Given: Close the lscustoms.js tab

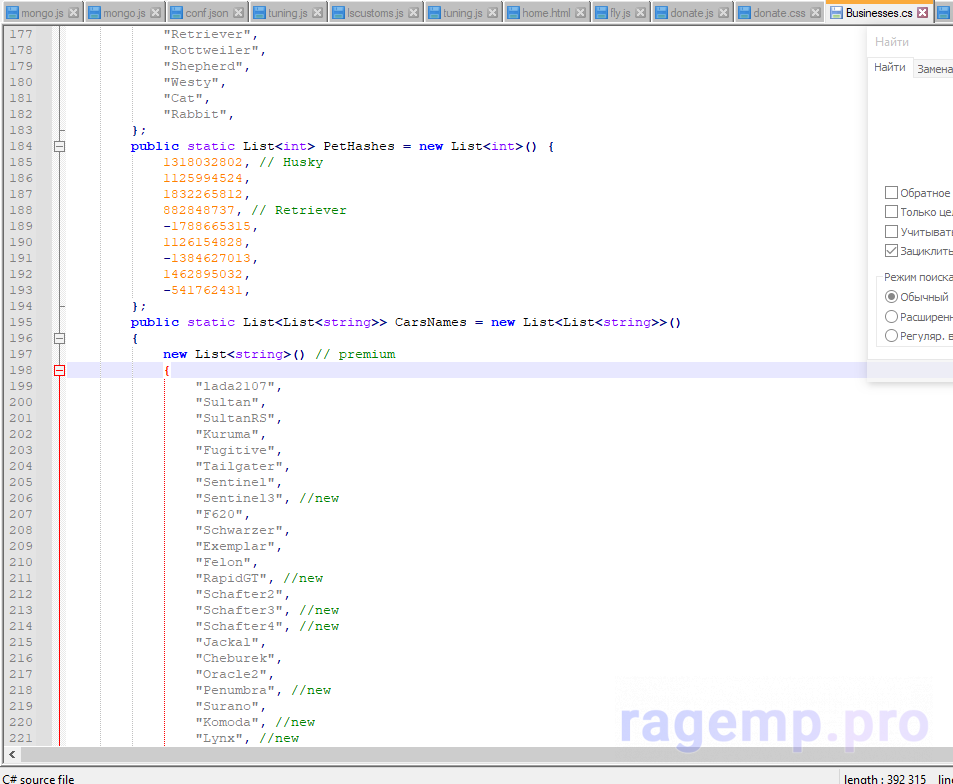Looking at the screenshot, I should pyautogui.click(x=413, y=13).
